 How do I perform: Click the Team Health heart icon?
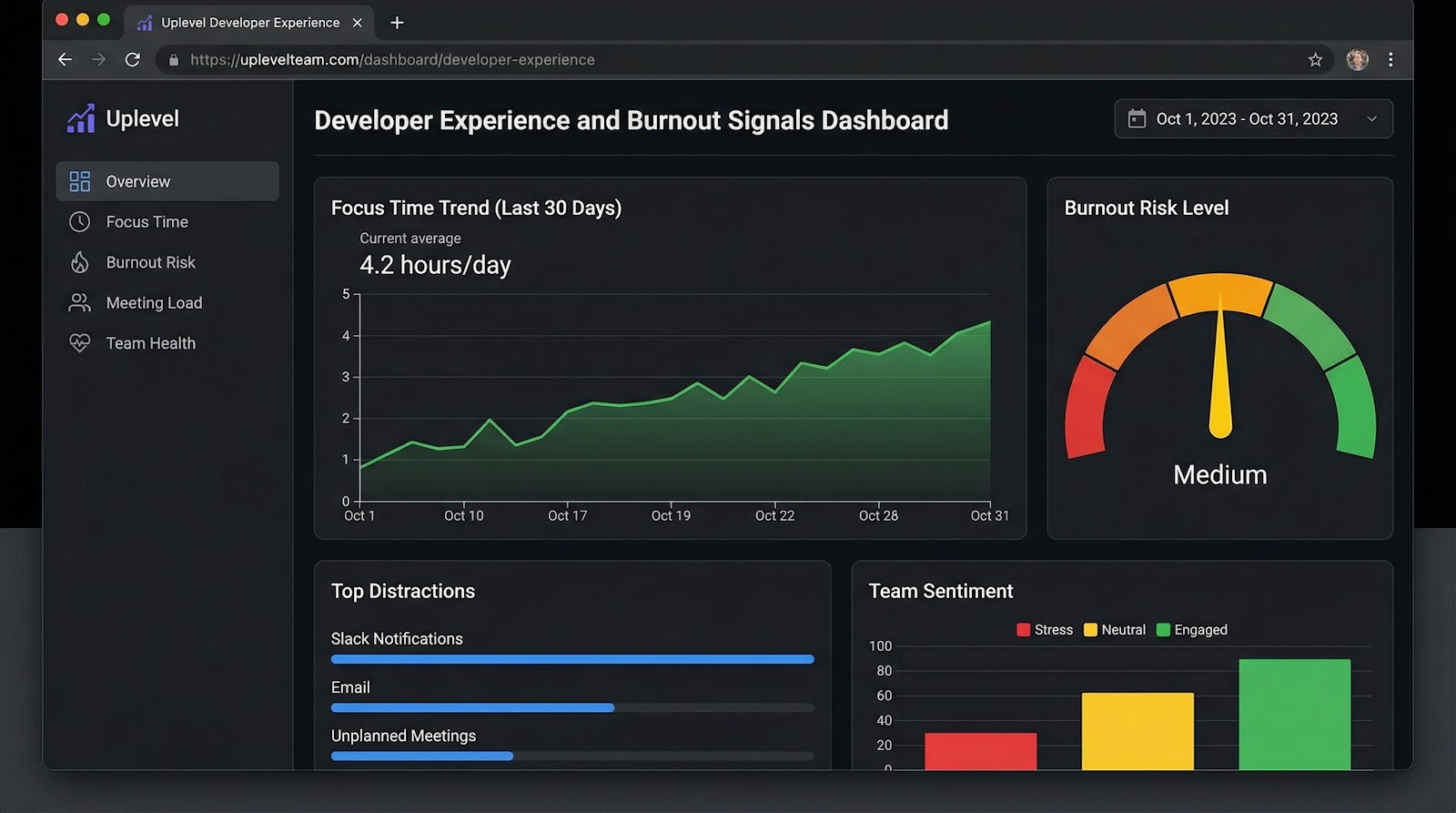point(80,343)
